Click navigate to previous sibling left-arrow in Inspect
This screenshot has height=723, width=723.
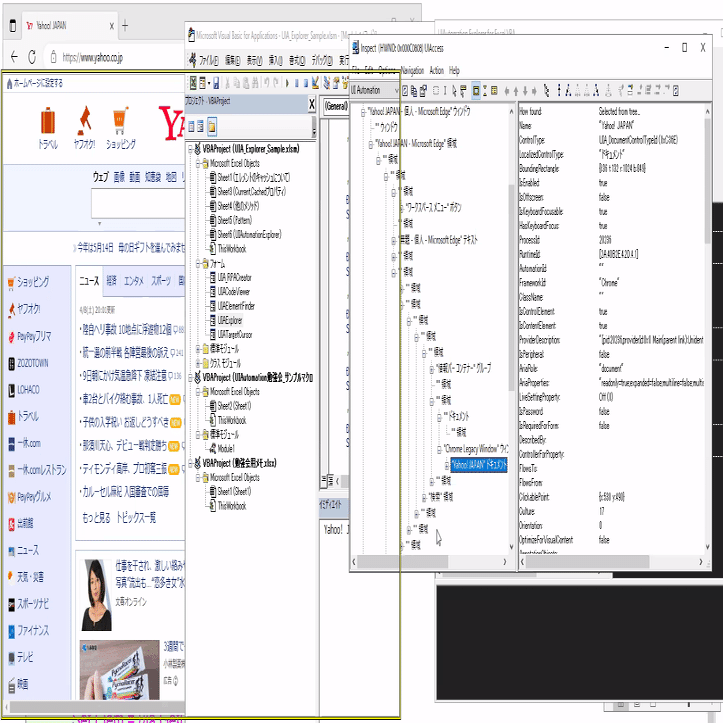(x=507, y=91)
